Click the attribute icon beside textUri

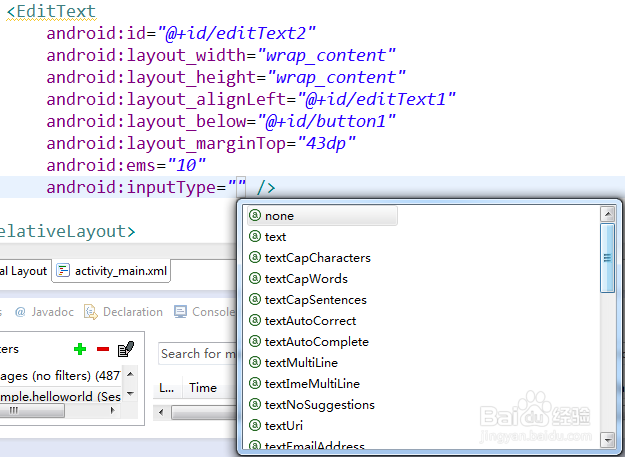click(255, 425)
